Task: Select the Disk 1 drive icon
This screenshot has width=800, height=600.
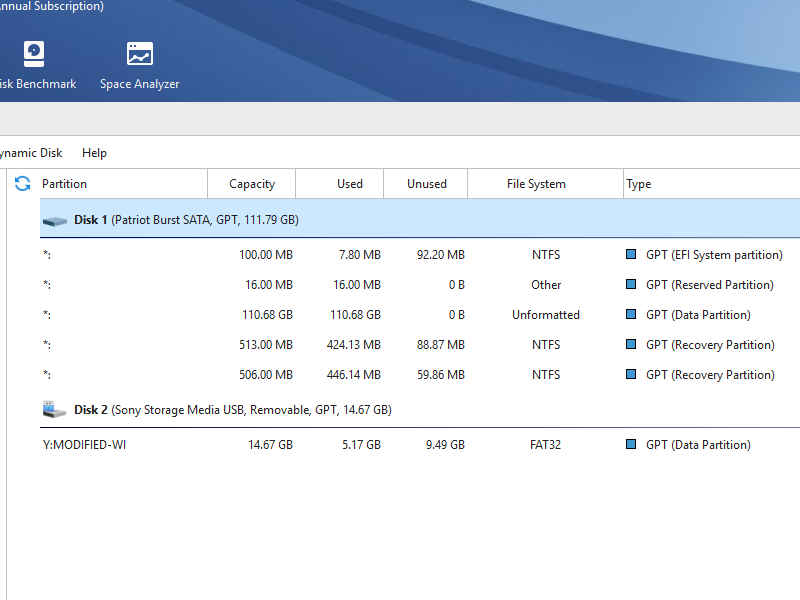Action: 54,220
